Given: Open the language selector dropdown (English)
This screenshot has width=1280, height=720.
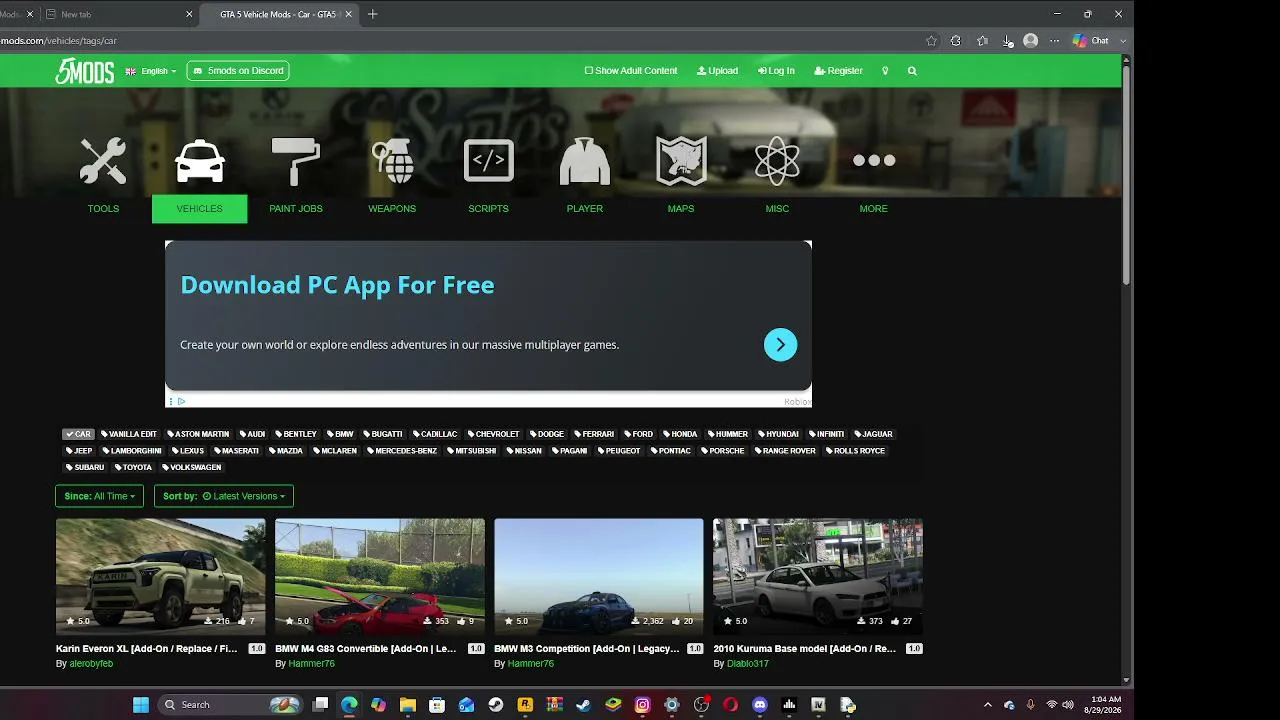Looking at the screenshot, I should tap(151, 71).
